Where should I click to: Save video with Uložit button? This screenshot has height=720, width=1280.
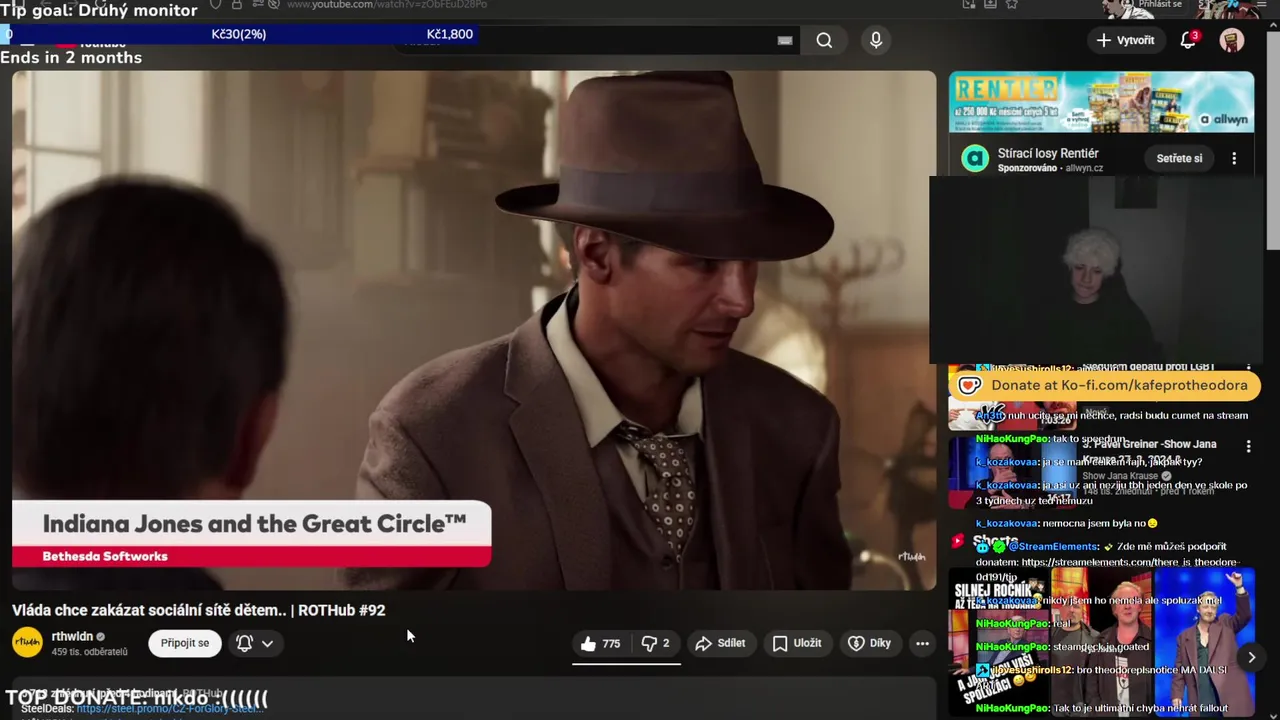(x=797, y=643)
